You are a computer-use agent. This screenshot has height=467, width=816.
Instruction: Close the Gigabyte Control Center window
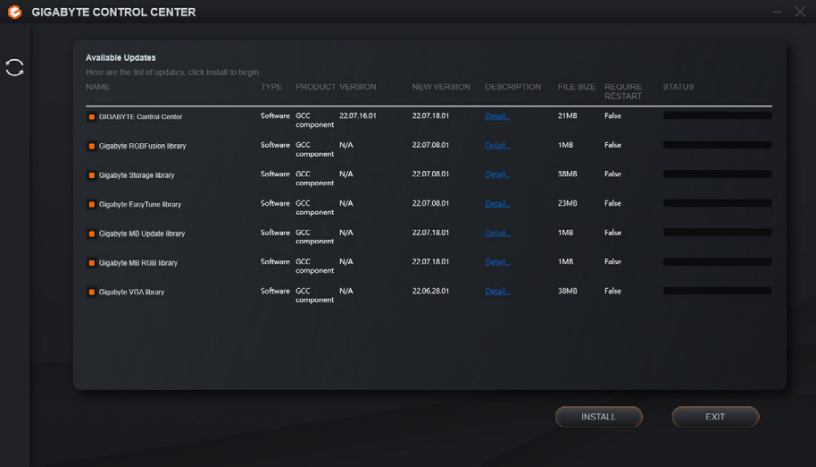pyautogui.click(x=800, y=11)
